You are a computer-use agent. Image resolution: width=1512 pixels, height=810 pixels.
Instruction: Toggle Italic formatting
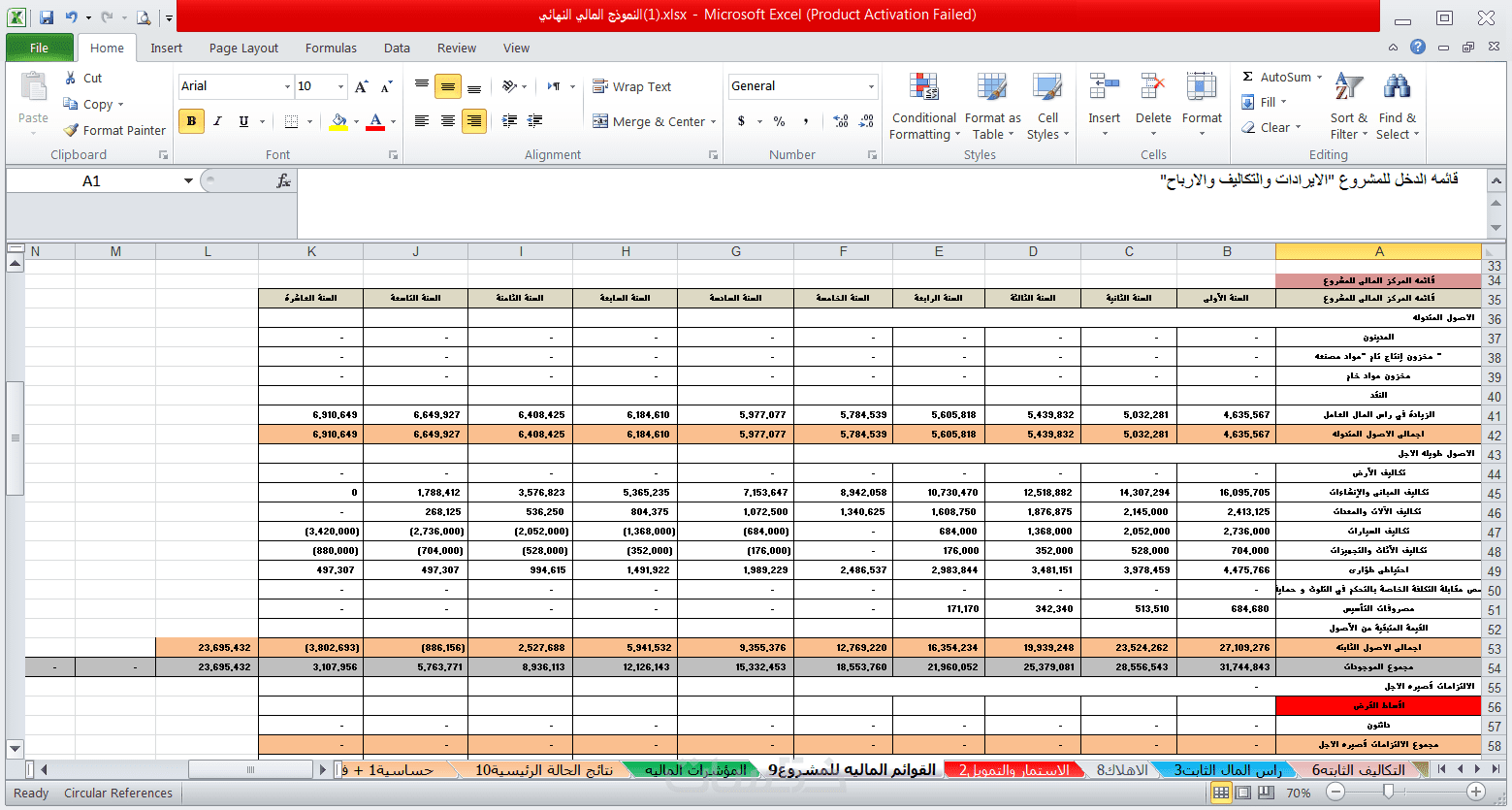(x=217, y=121)
